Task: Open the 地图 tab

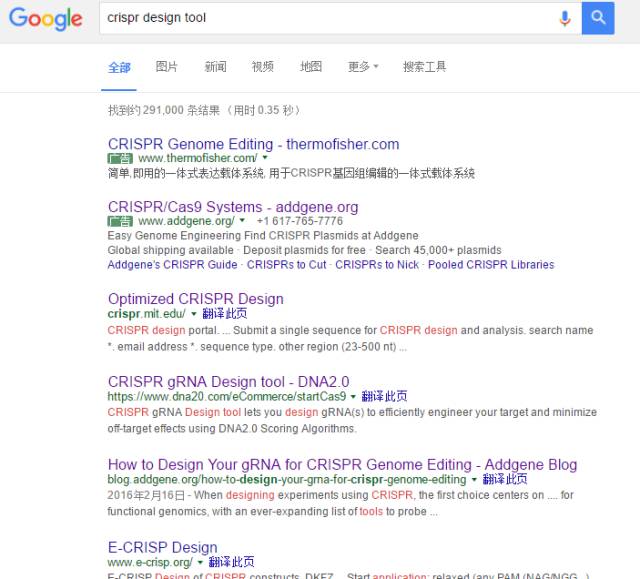Action: [311, 67]
